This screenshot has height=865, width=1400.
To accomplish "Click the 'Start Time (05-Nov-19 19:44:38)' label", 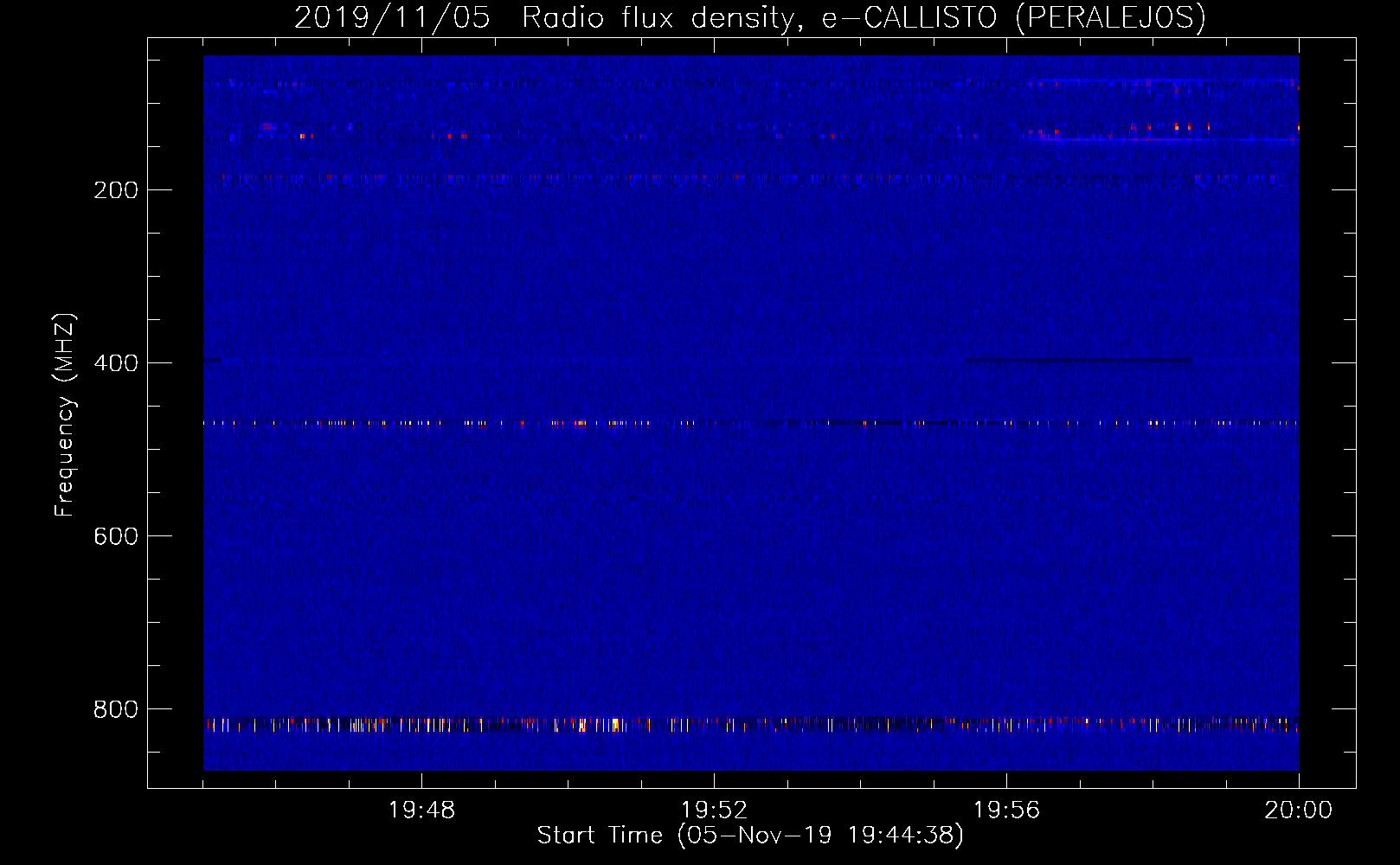I will (x=750, y=836).
